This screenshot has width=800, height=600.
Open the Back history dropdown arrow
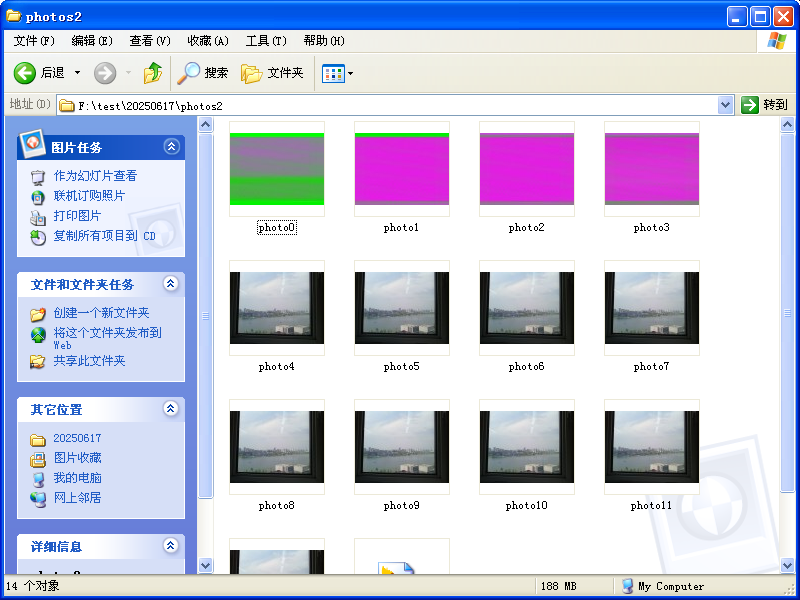coord(77,73)
